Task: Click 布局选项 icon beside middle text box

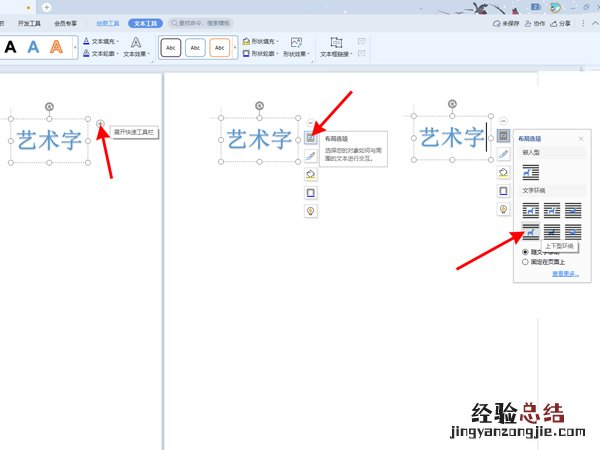Action: pos(310,137)
